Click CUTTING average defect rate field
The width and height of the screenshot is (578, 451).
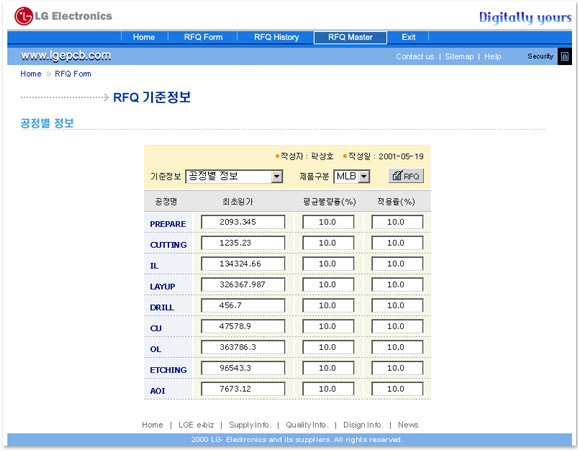point(328,243)
